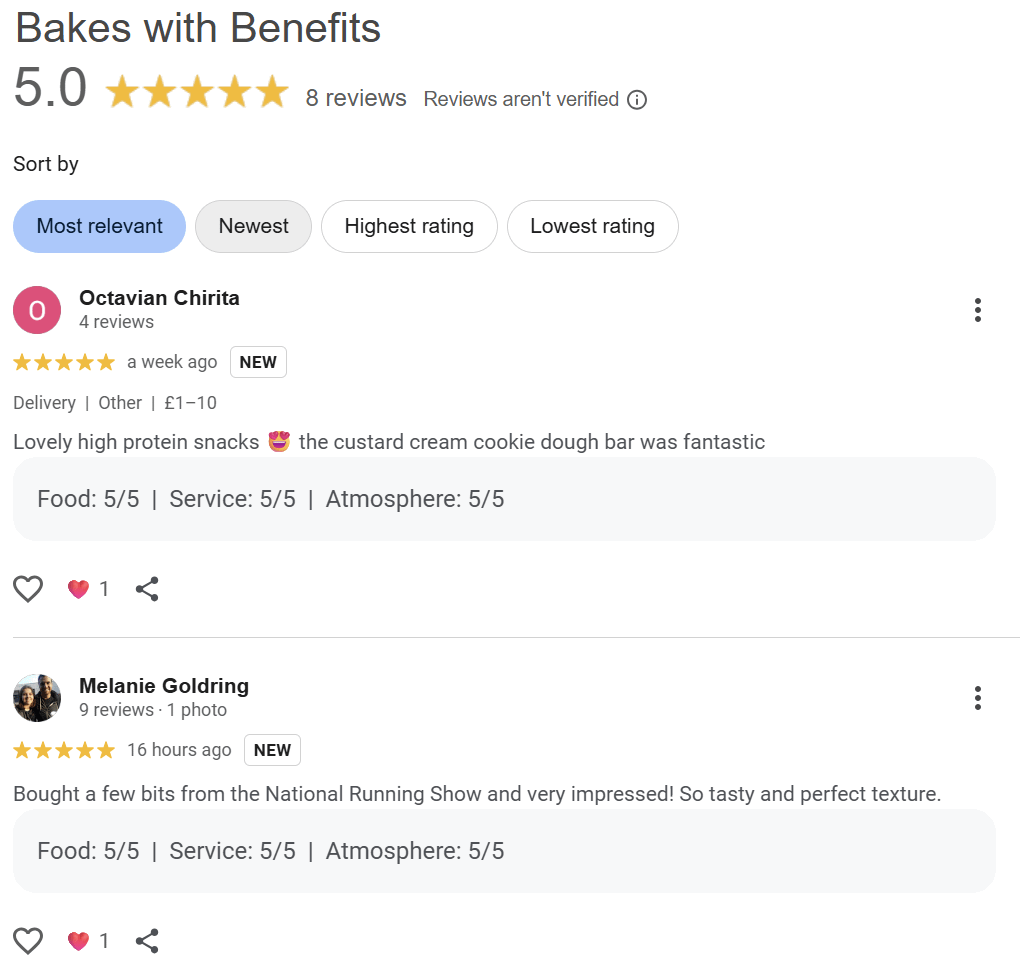
Task: Click the five-star overall rating next to 5.0
Action: point(197,91)
